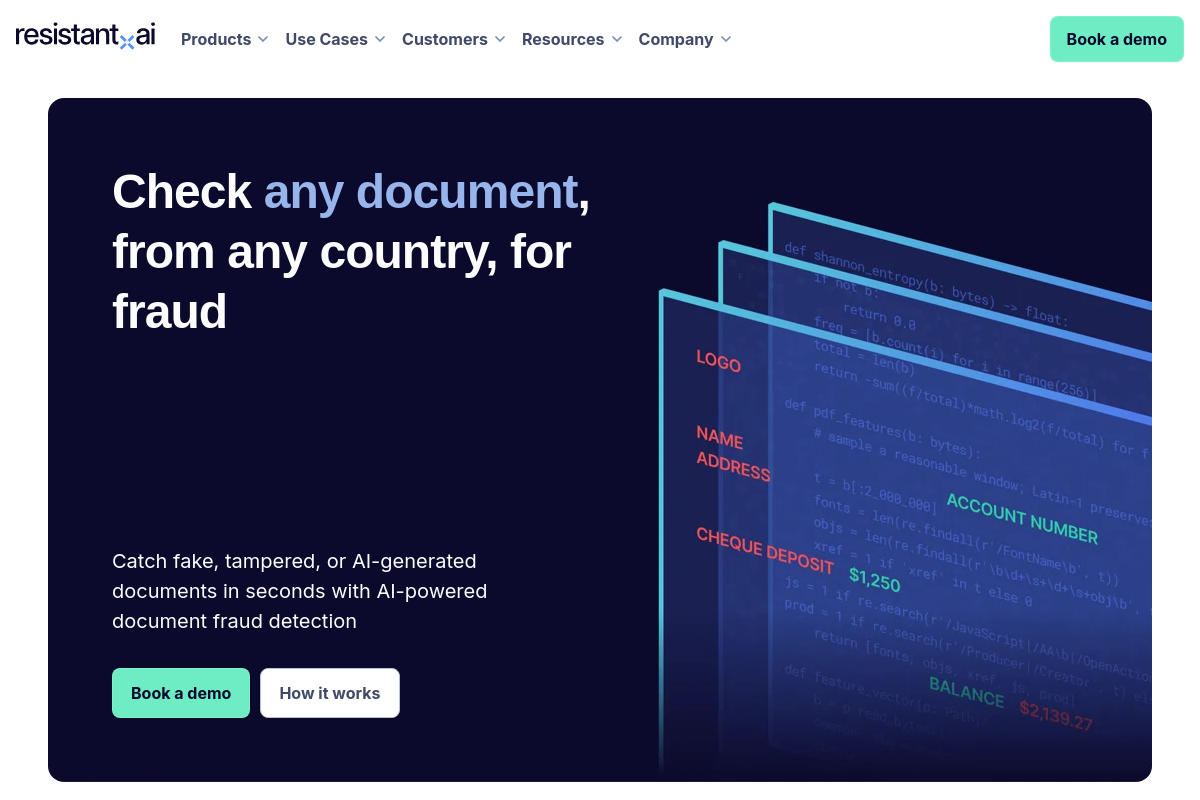The image size is (1200, 800).
Task: Expand the Products chevron arrow
Action: (x=262, y=39)
